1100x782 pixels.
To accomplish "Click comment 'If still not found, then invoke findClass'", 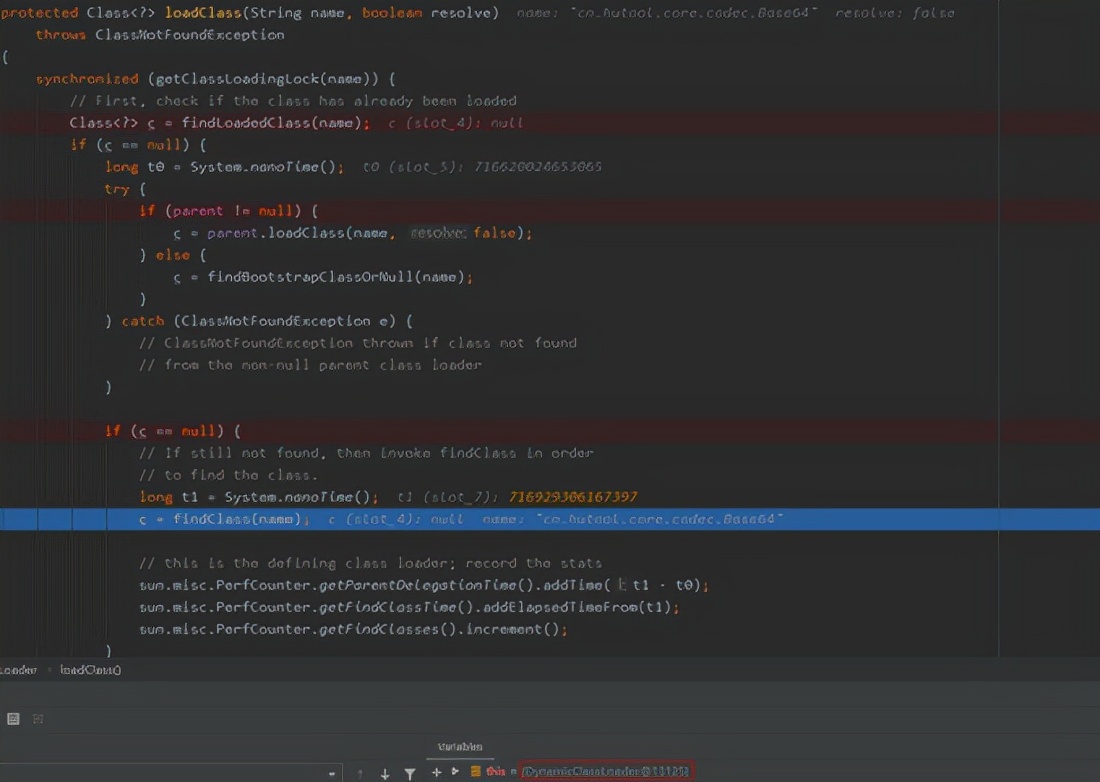I will click(x=366, y=453).
